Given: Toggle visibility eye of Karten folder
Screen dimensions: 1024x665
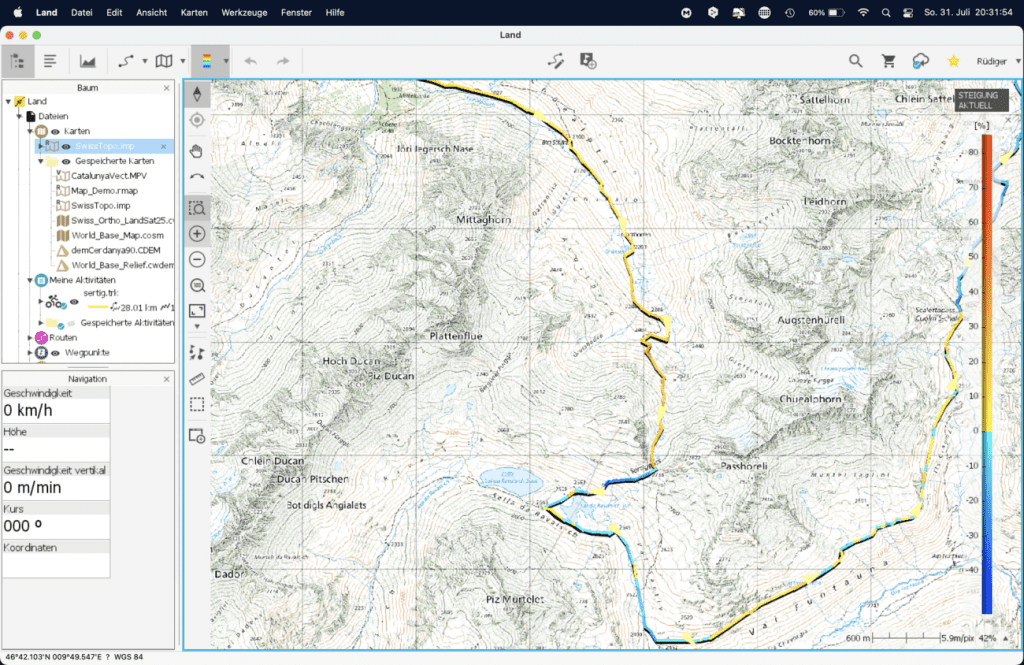Looking at the screenshot, I should pyautogui.click(x=56, y=131).
